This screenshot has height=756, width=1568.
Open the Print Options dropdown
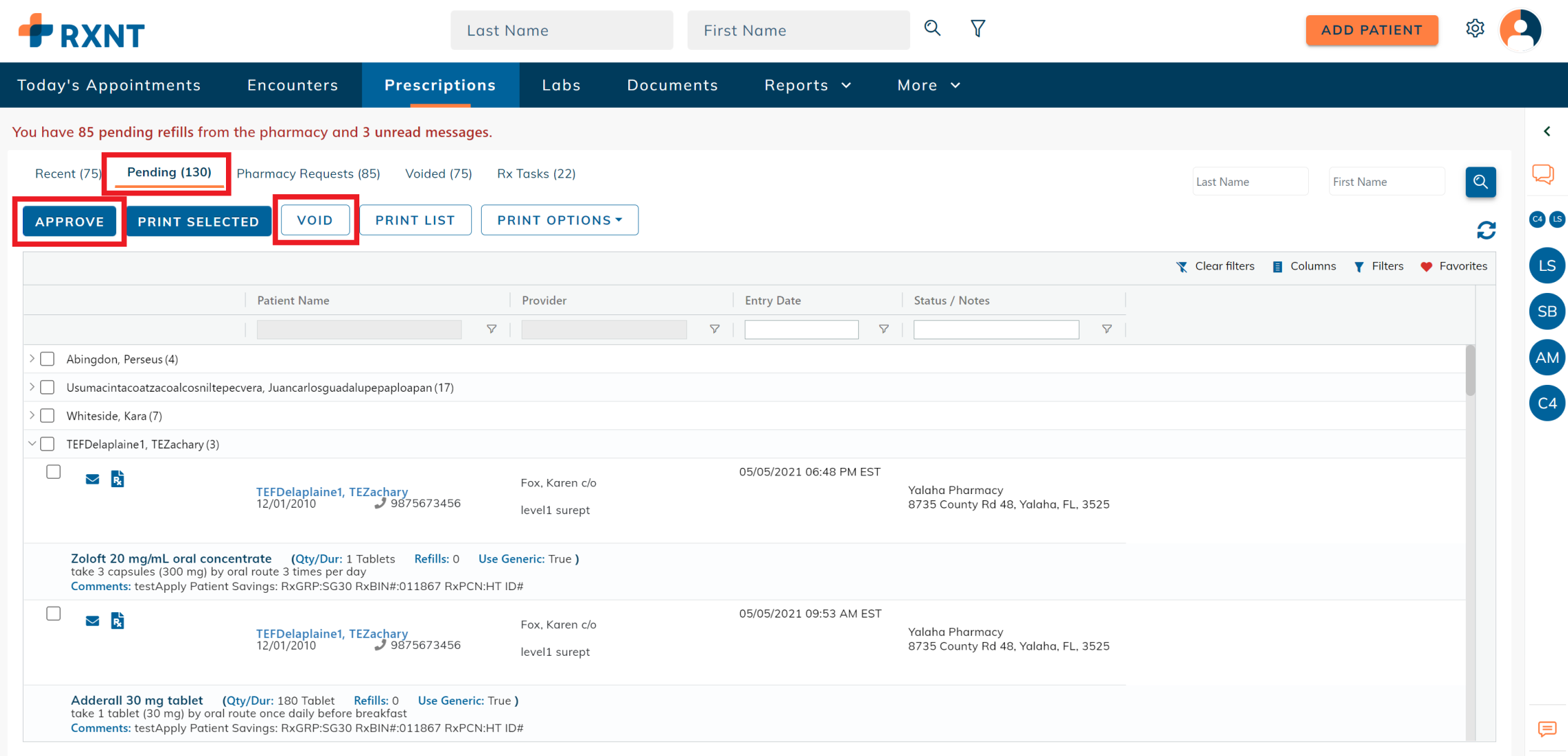point(559,220)
